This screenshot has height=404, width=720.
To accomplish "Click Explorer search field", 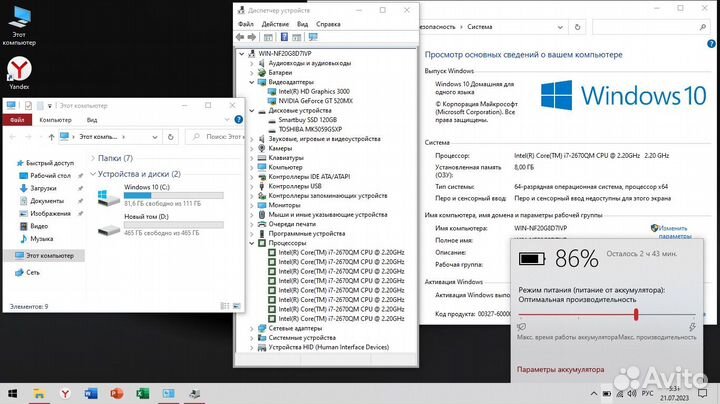I will (215, 137).
